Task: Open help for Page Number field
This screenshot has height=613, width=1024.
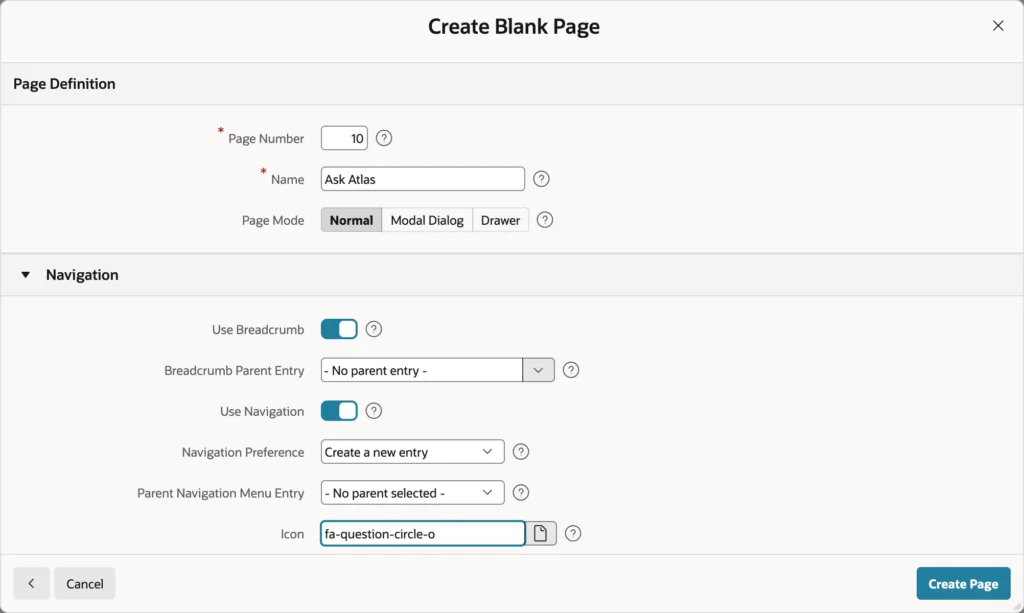Action: (384, 138)
